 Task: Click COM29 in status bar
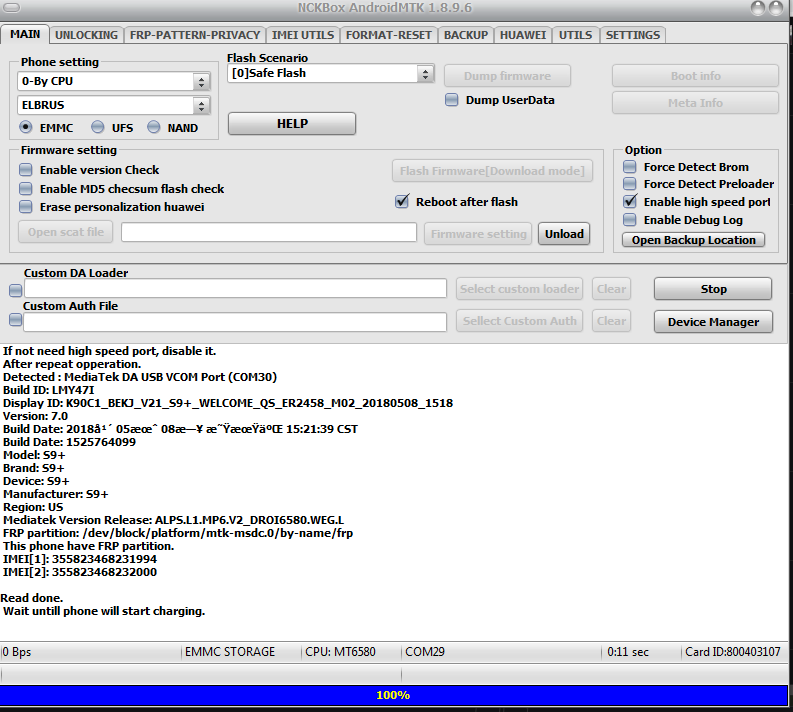(425, 652)
